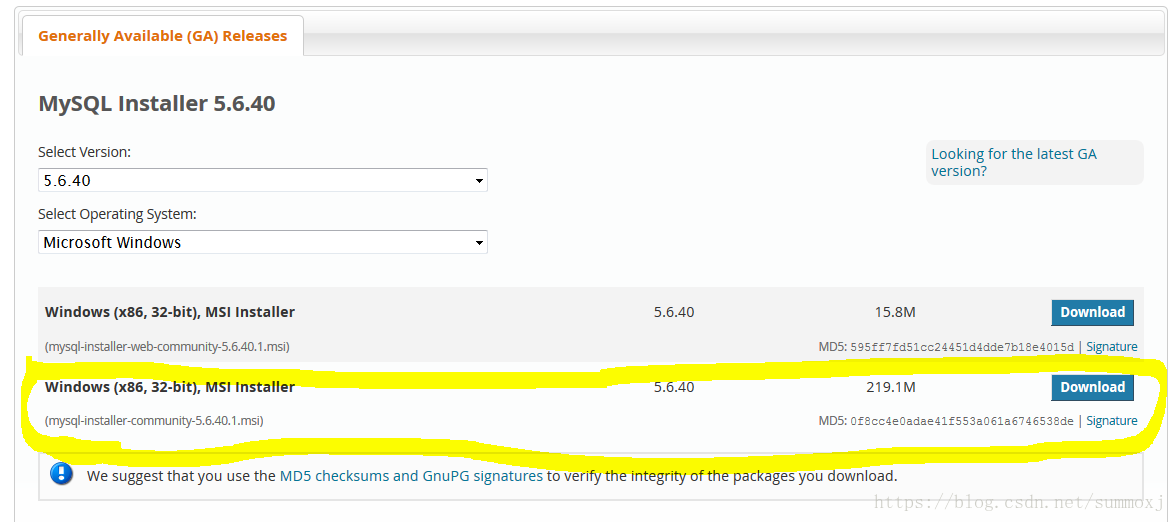This screenshot has width=1175, height=522.
Task: Click the installer title in the 219.1M row
Action: (x=170, y=387)
